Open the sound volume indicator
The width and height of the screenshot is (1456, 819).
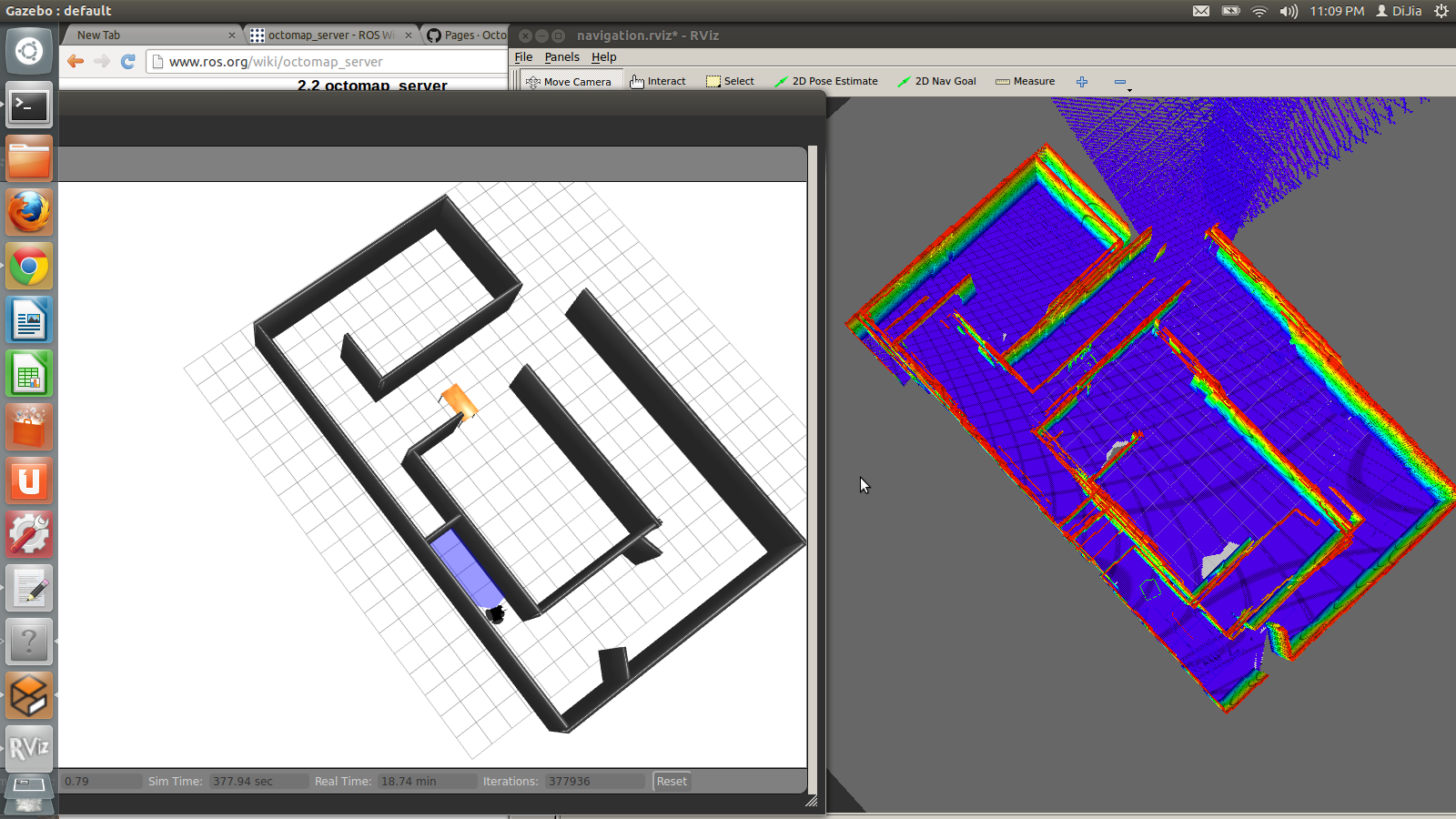(x=1289, y=11)
